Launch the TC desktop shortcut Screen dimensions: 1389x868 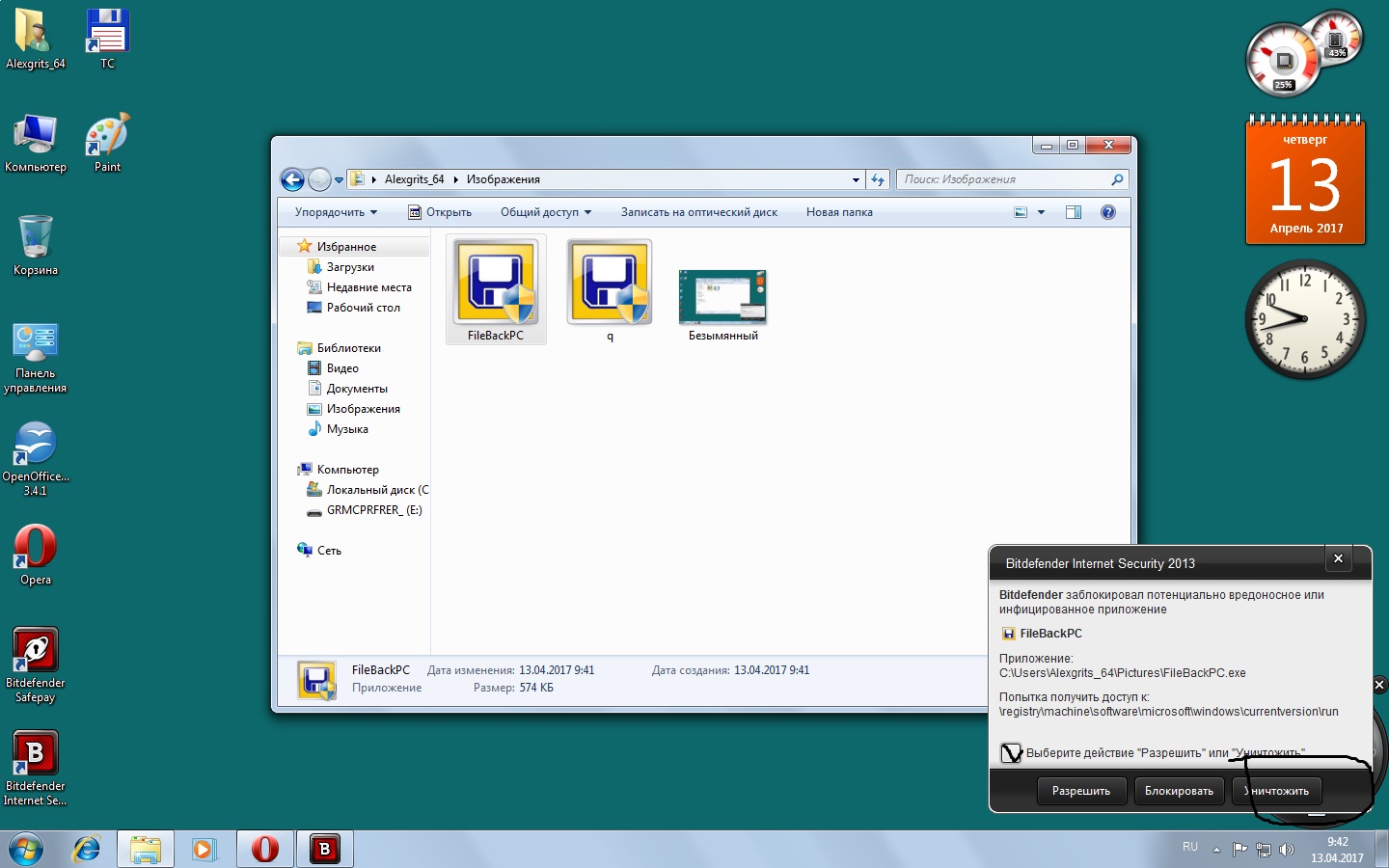[107, 39]
